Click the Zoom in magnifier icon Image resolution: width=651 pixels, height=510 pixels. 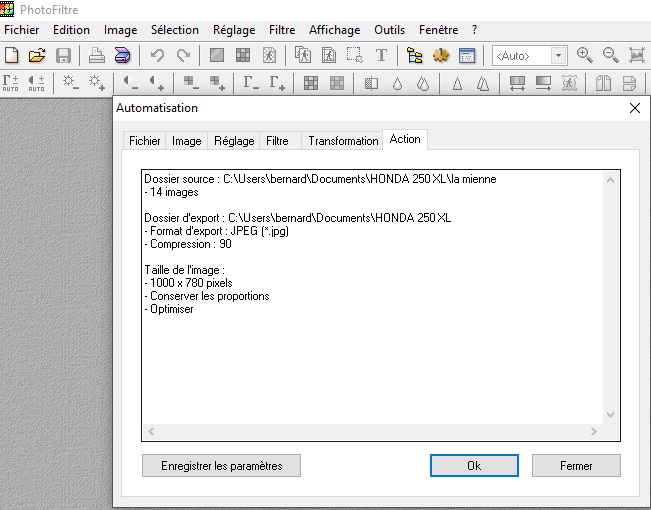coord(584,55)
